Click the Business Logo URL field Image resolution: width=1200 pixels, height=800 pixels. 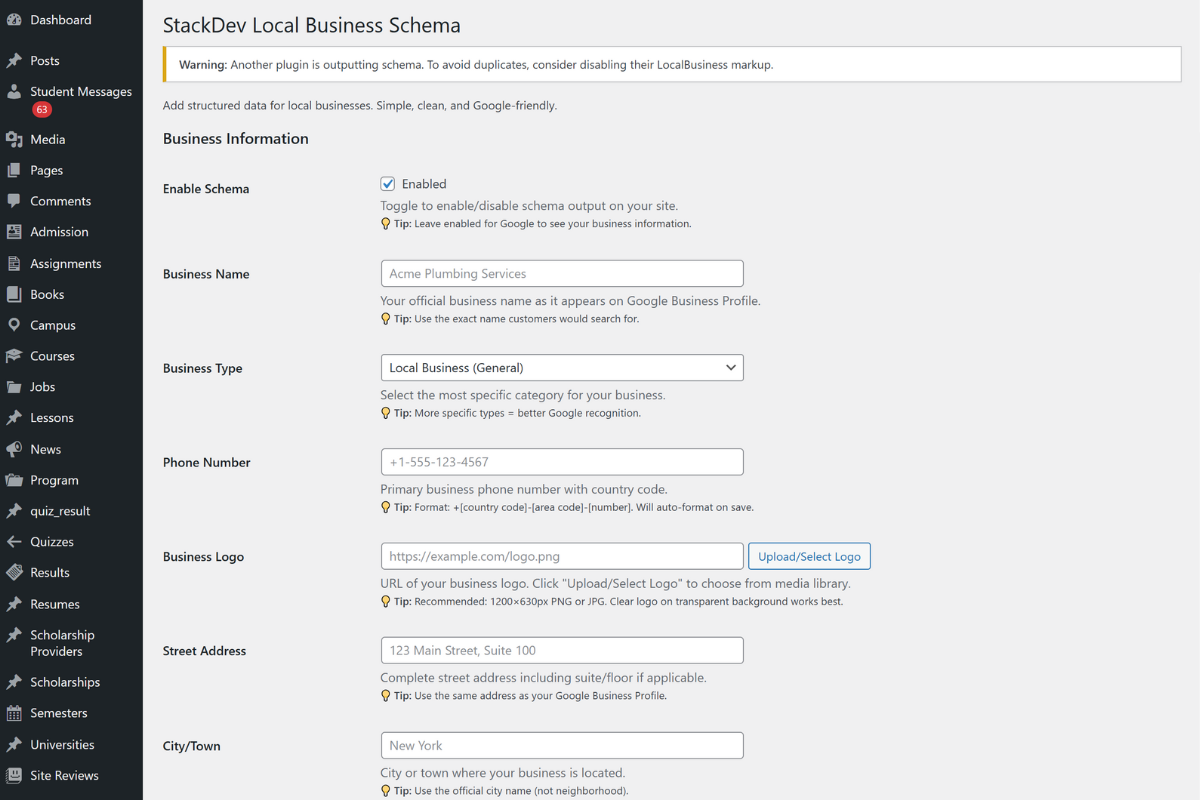pyautogui.click(x=561, y=557)
